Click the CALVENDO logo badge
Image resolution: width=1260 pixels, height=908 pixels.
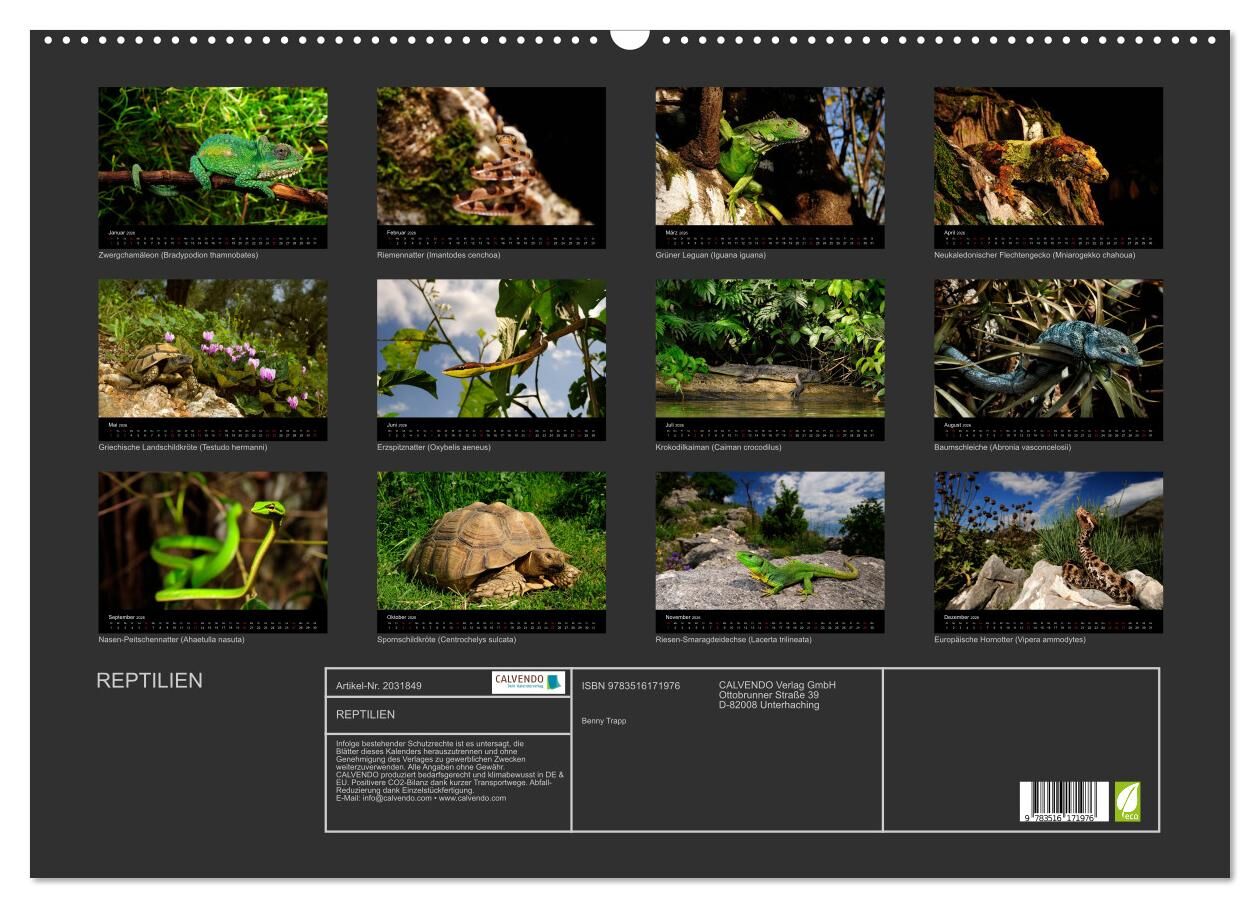[x=528, y=682]
